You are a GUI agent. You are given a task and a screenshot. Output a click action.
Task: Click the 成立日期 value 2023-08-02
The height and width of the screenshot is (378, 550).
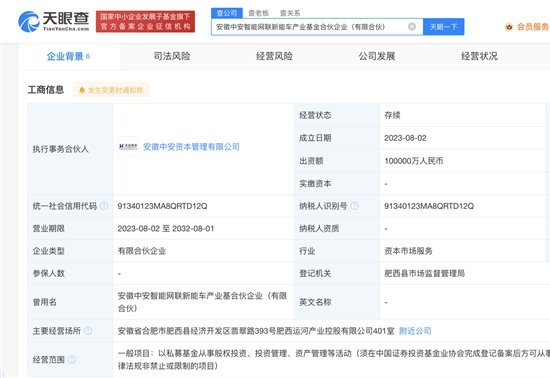(405, 138)
